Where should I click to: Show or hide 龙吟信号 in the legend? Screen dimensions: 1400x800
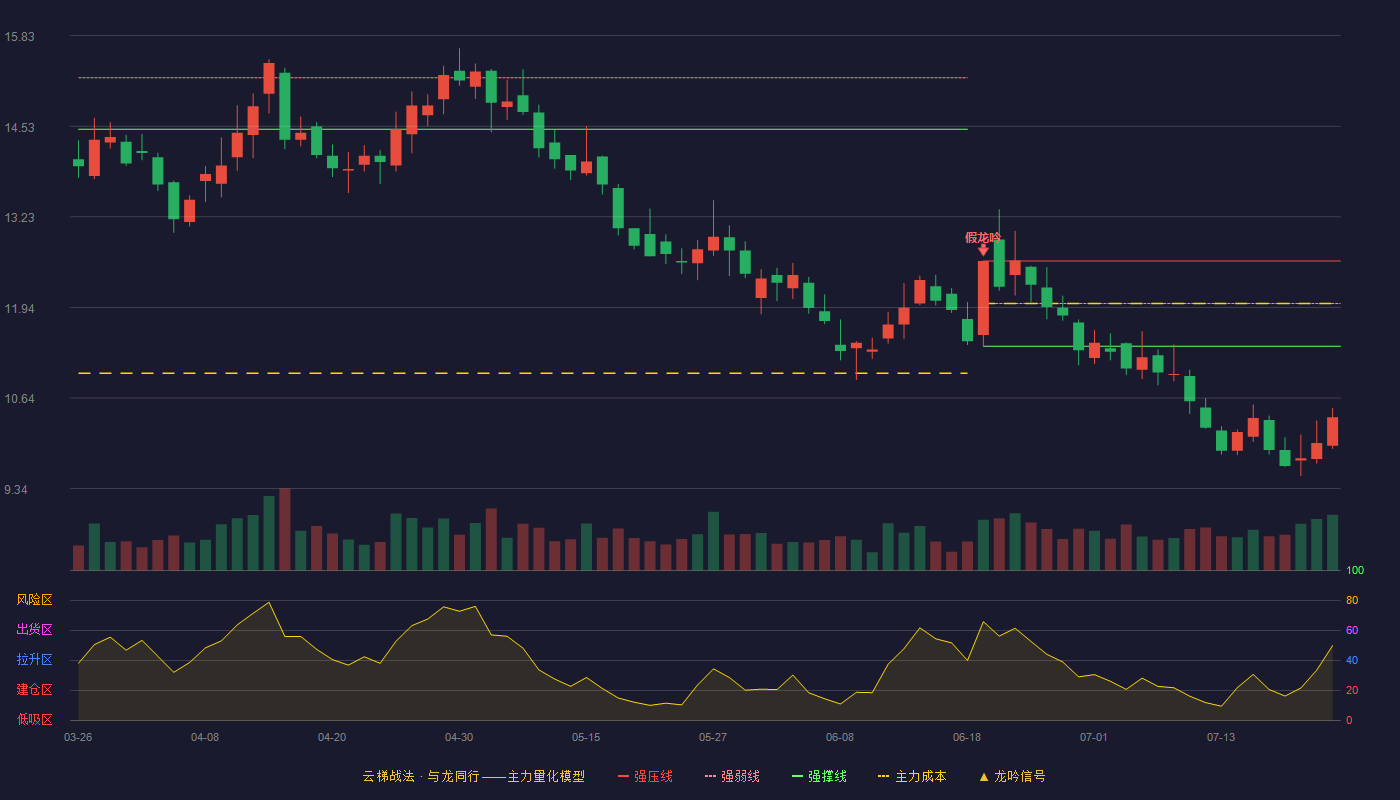coord(1011,776)
